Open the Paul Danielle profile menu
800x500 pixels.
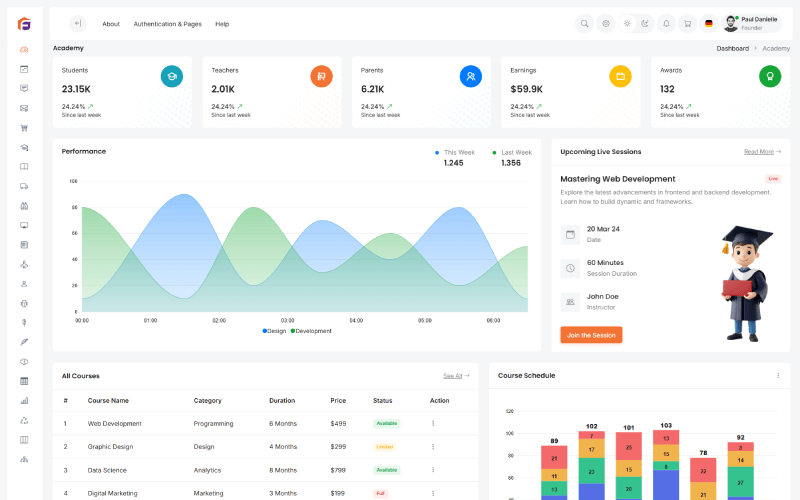[x=752, y=23]
